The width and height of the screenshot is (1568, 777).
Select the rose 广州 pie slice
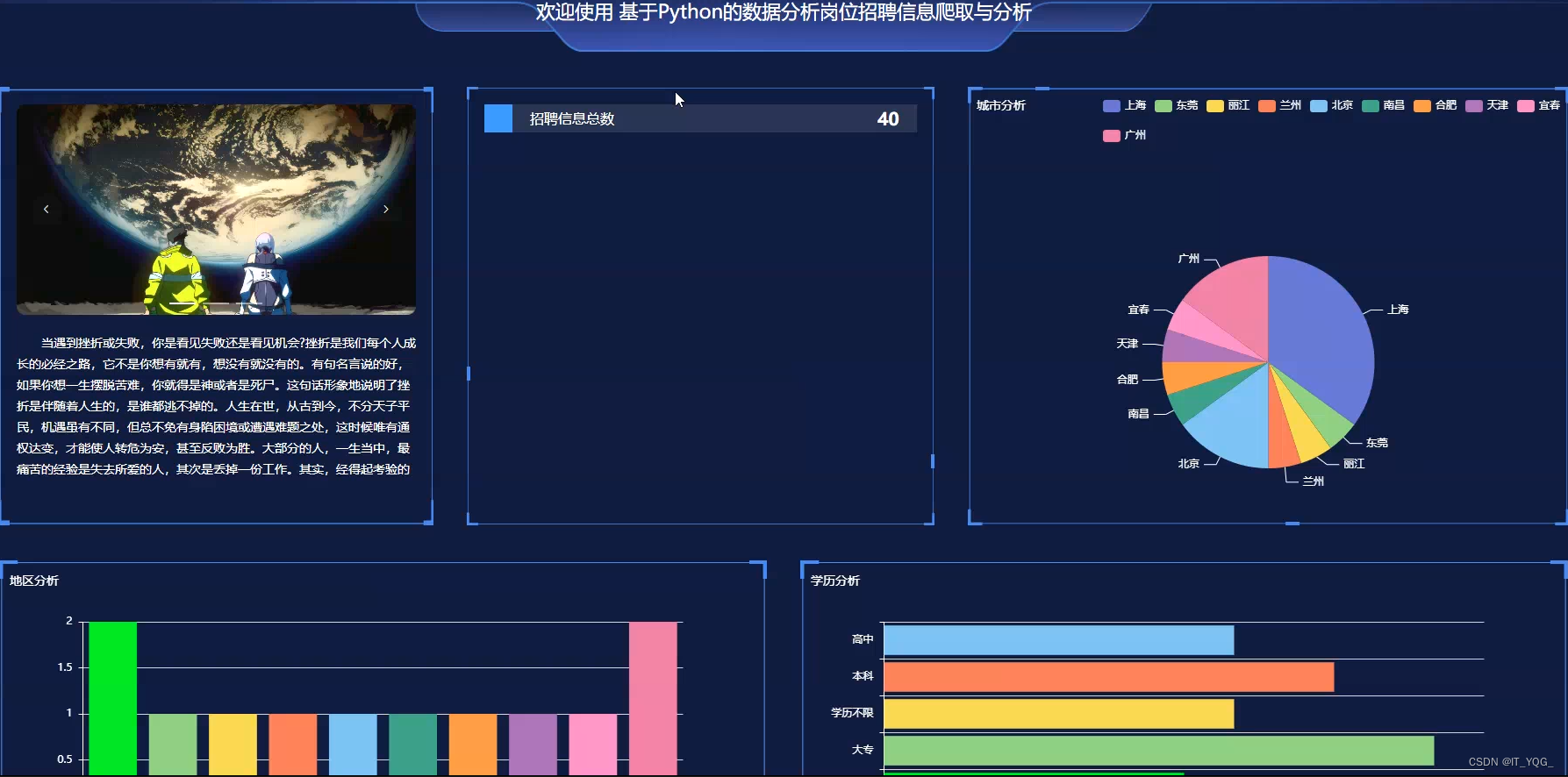1237,307
